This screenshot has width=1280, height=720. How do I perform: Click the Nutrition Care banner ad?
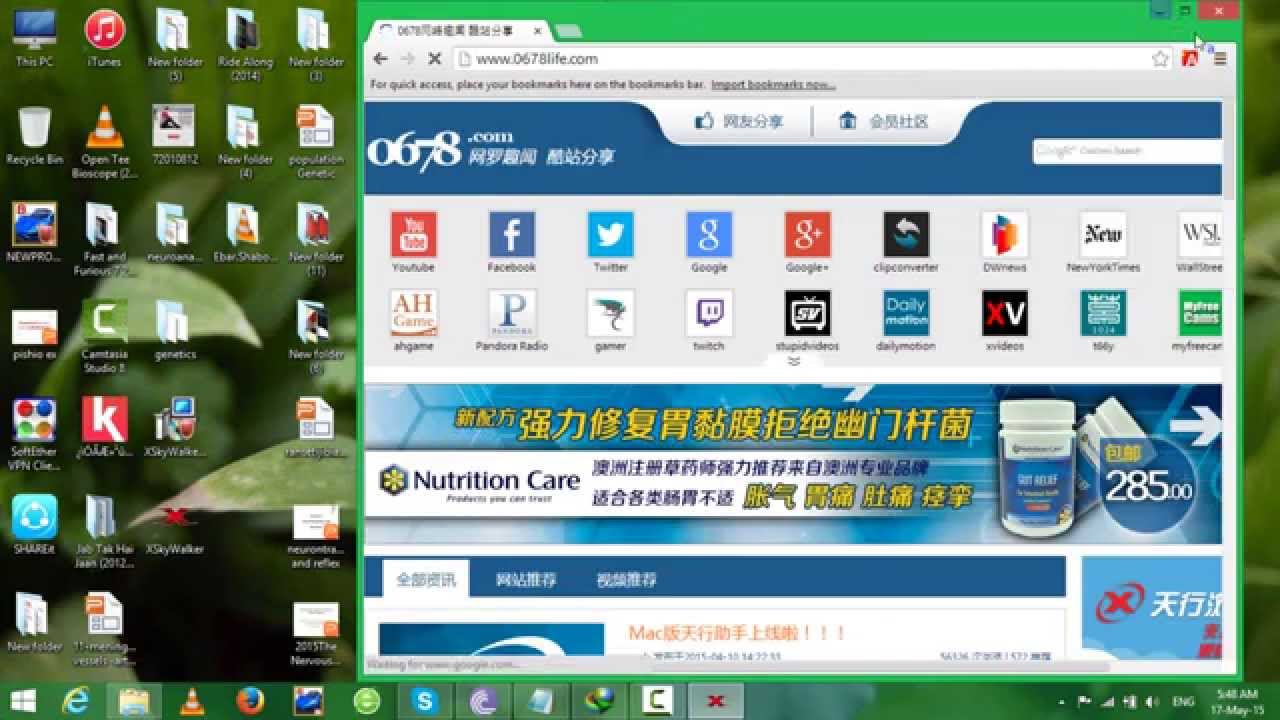tap(793, 464)
